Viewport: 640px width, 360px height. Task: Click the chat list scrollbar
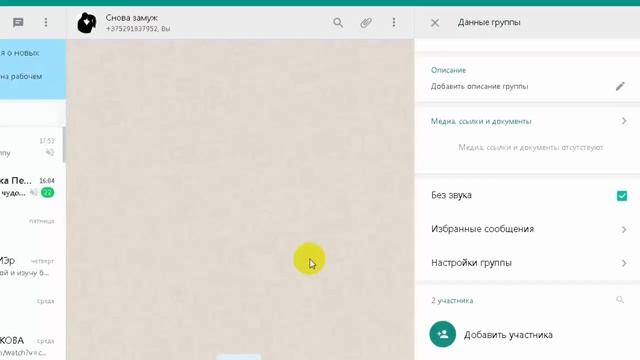tap(64, 145)
